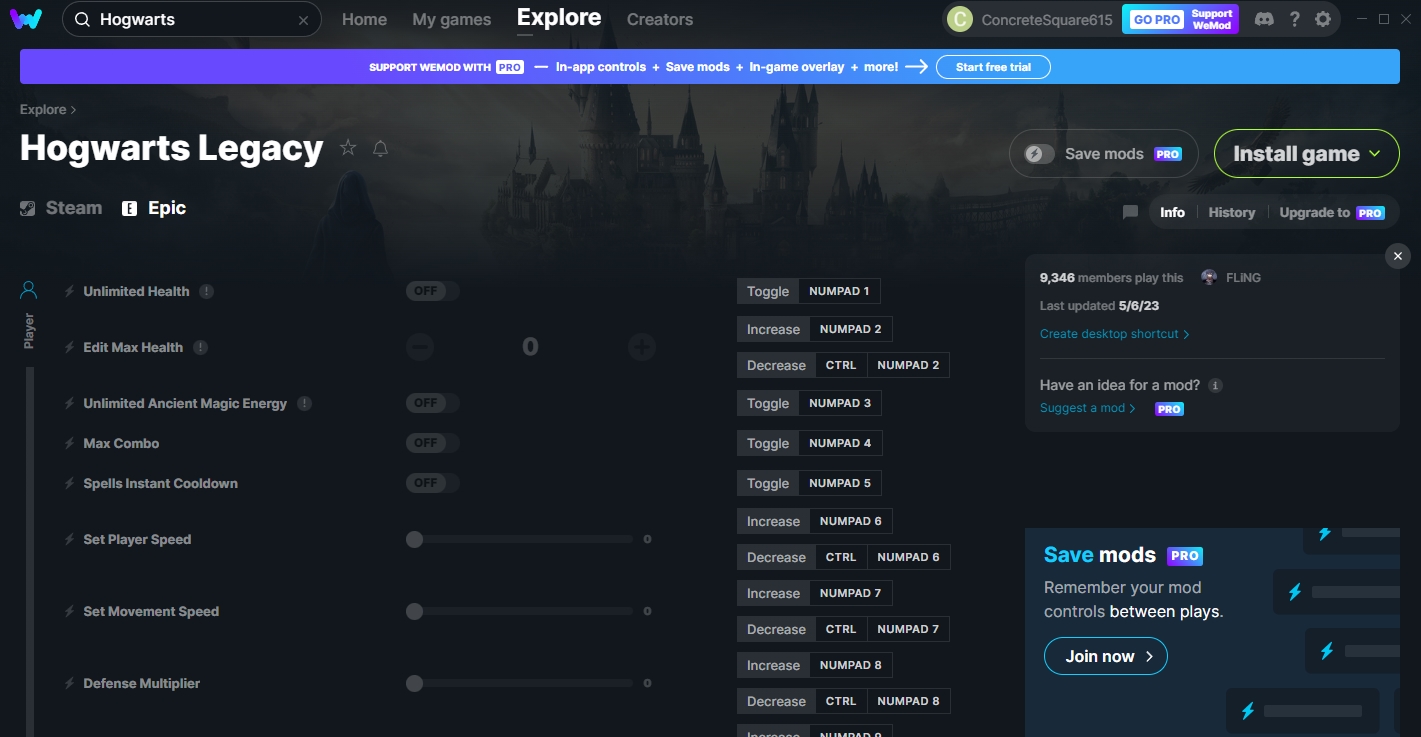This screenshot has width=1421, height=737.
Task: Select the Info tab
Action: [1172, 212]
